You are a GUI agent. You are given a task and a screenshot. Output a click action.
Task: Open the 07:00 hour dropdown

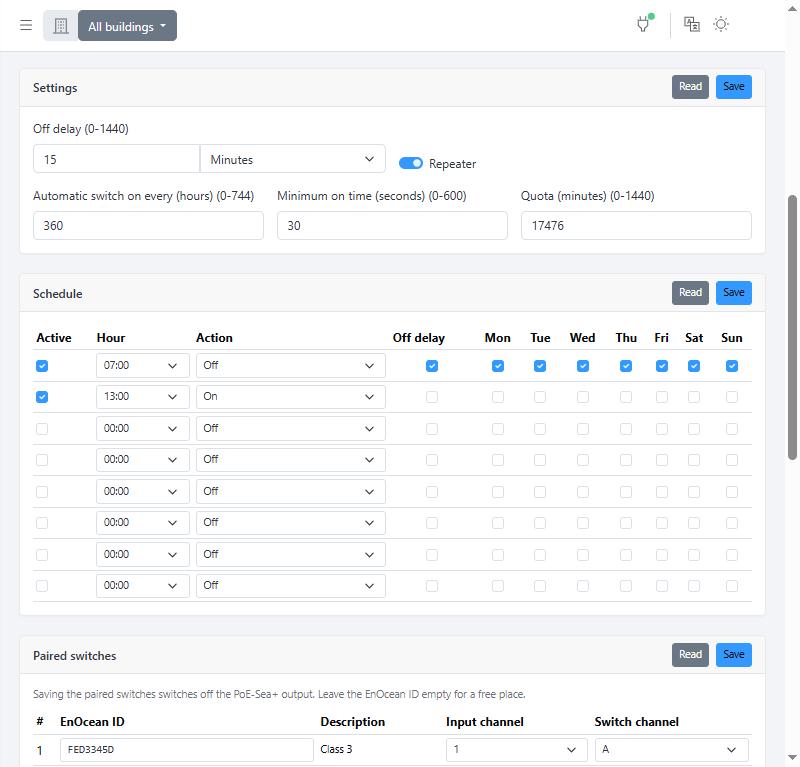coord(142,365)
